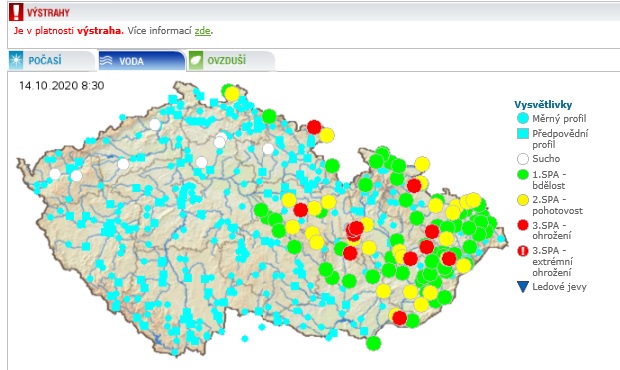Click the Vysvětlivky legend heading
Image resolution: width=620 pixels, height=370 pixels.
[543, 105]
